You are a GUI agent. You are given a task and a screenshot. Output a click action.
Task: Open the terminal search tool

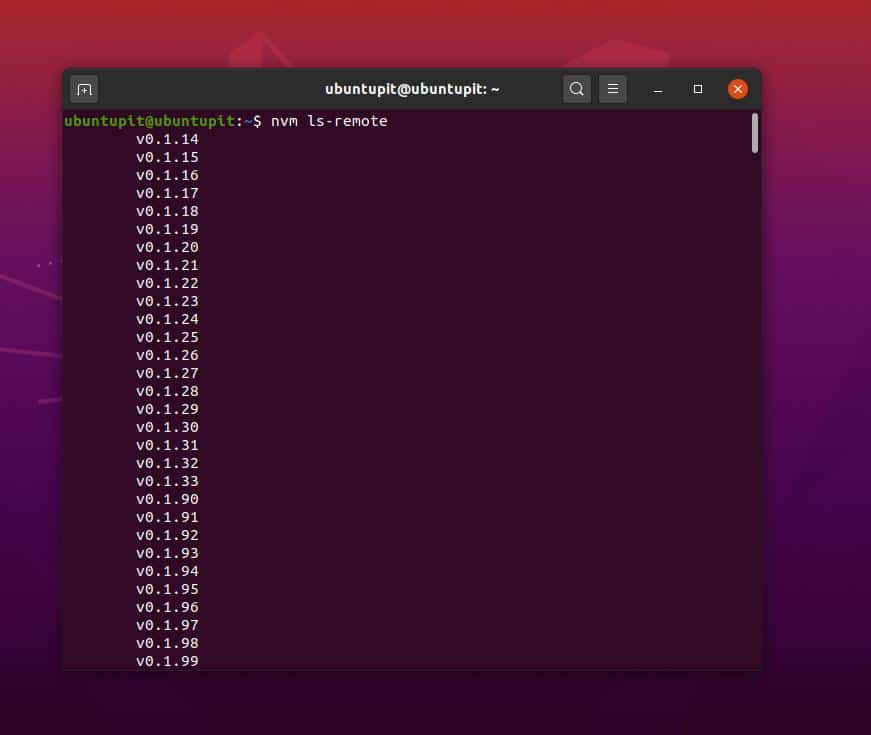(x=577, y=89)
